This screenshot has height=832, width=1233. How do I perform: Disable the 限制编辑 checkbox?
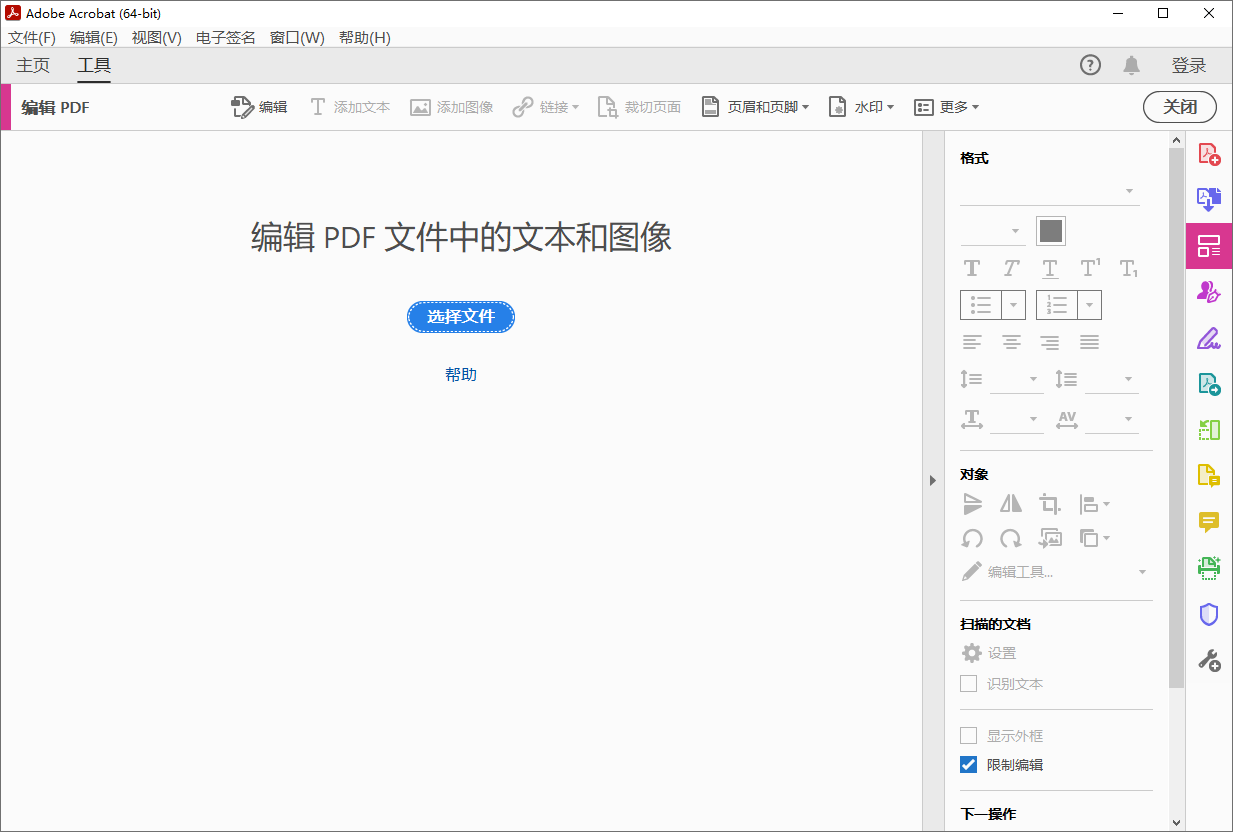tap(968, 764)
